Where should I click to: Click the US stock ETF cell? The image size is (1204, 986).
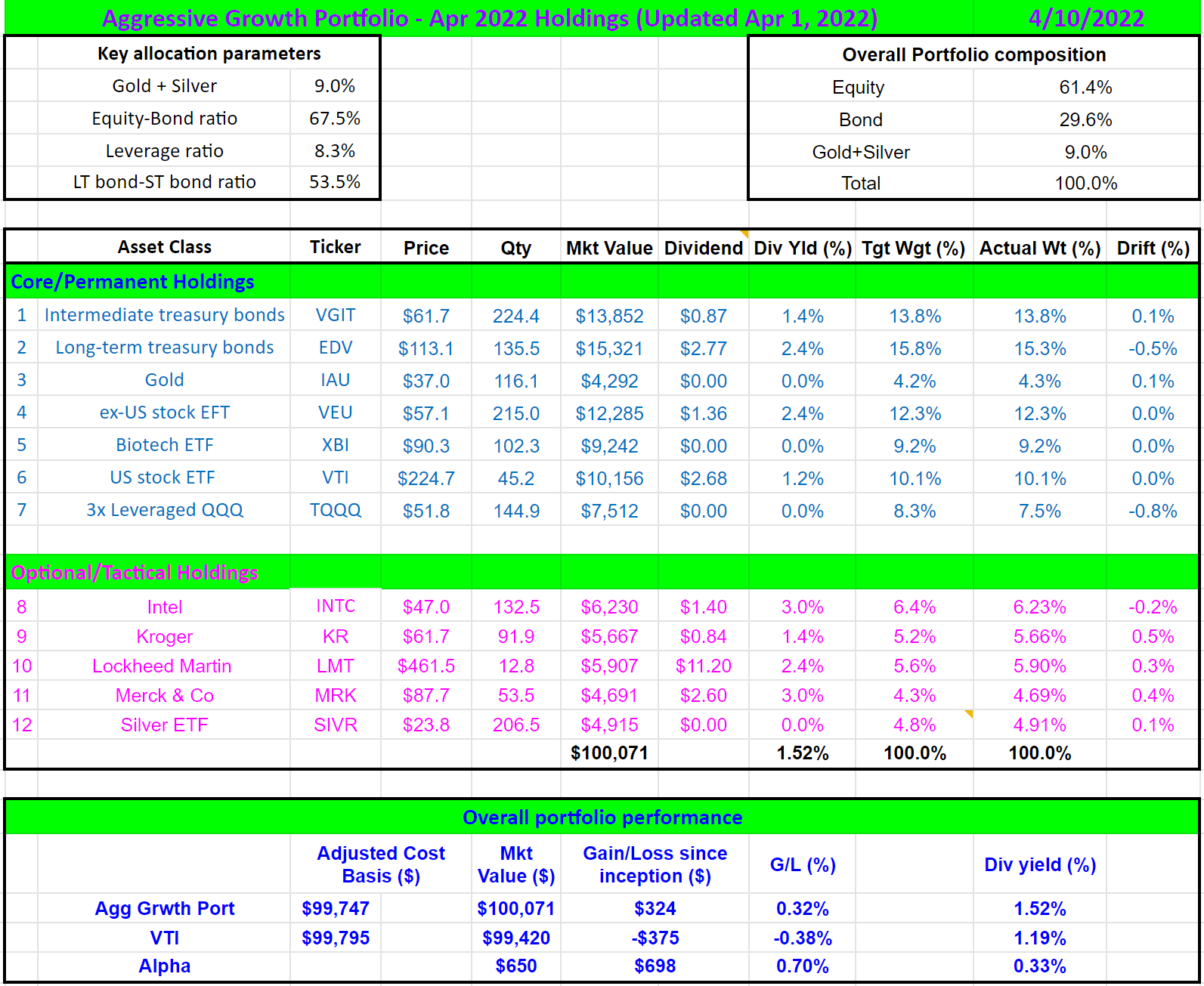(162, 478)
